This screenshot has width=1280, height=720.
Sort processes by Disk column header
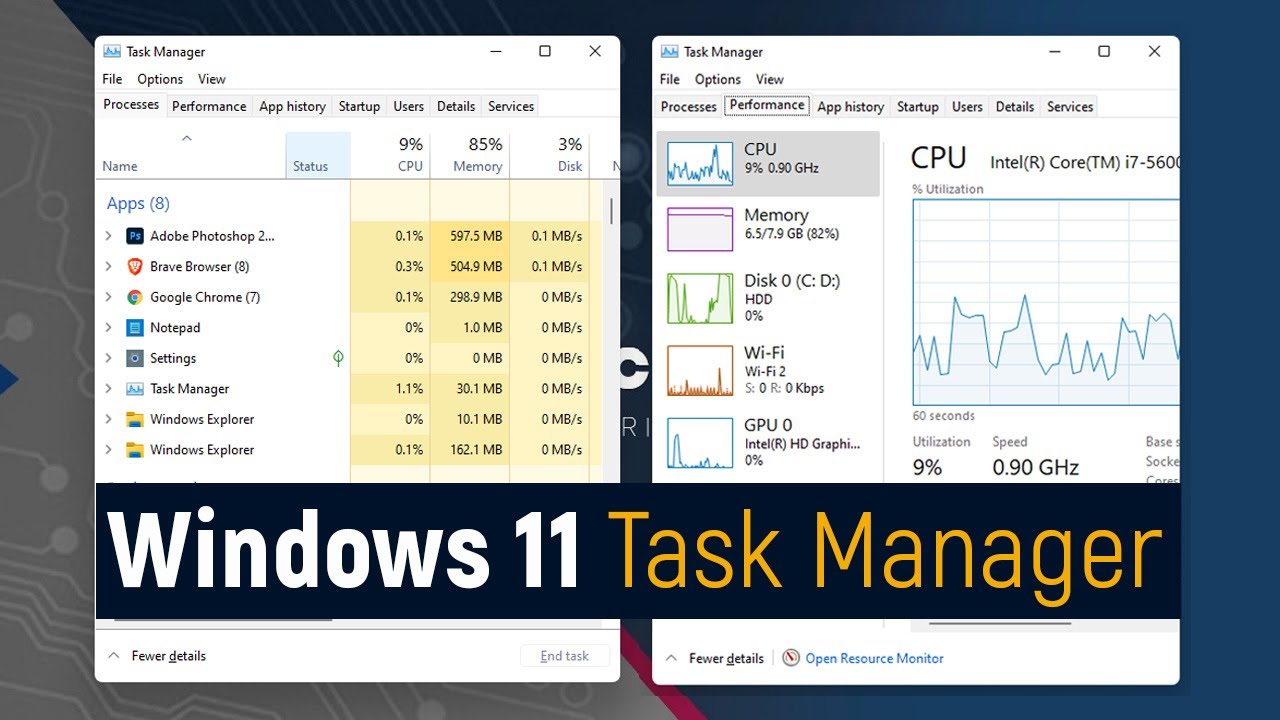click(549, 155)
